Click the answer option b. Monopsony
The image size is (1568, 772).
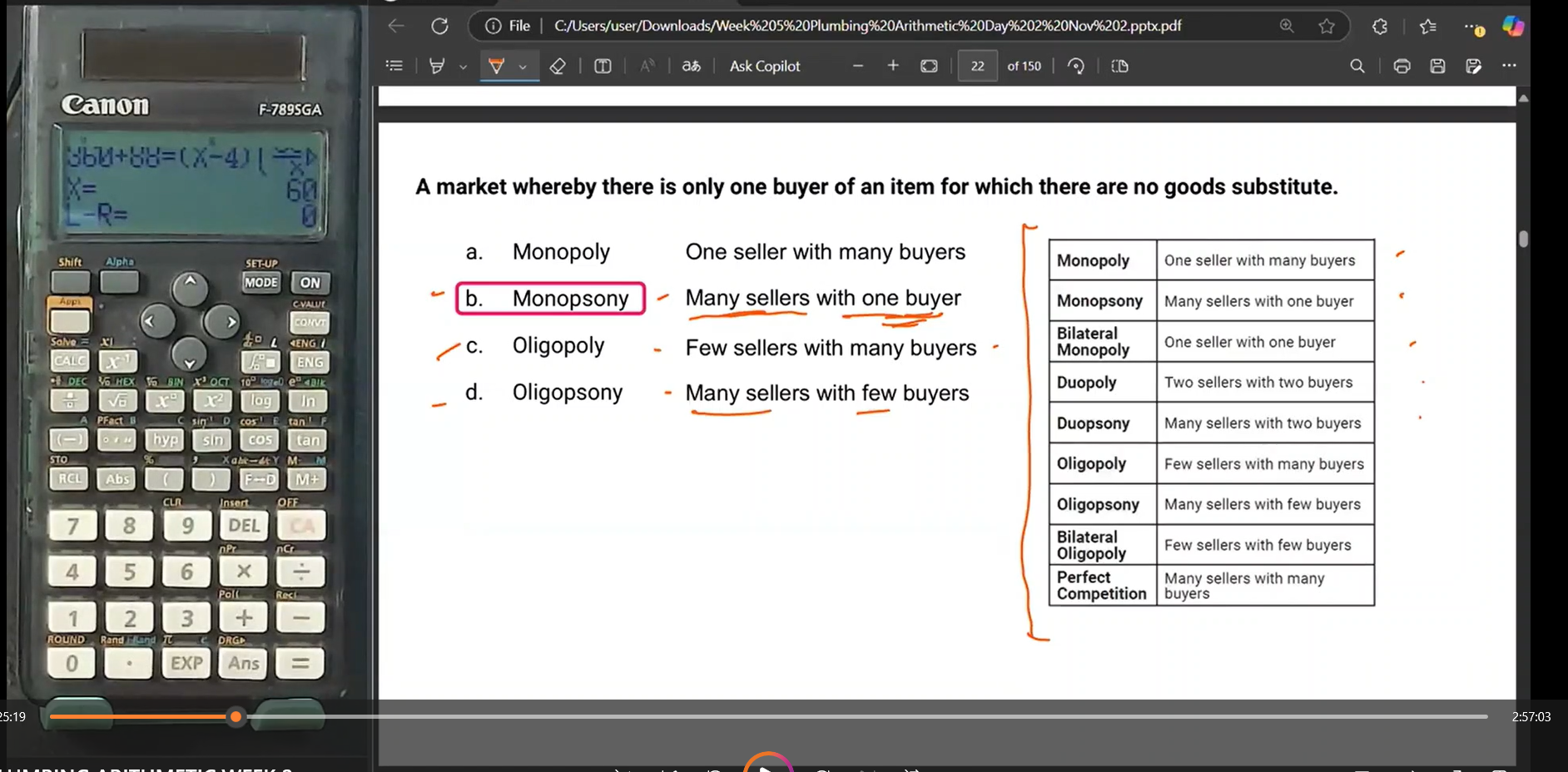[x=550, y=298]
